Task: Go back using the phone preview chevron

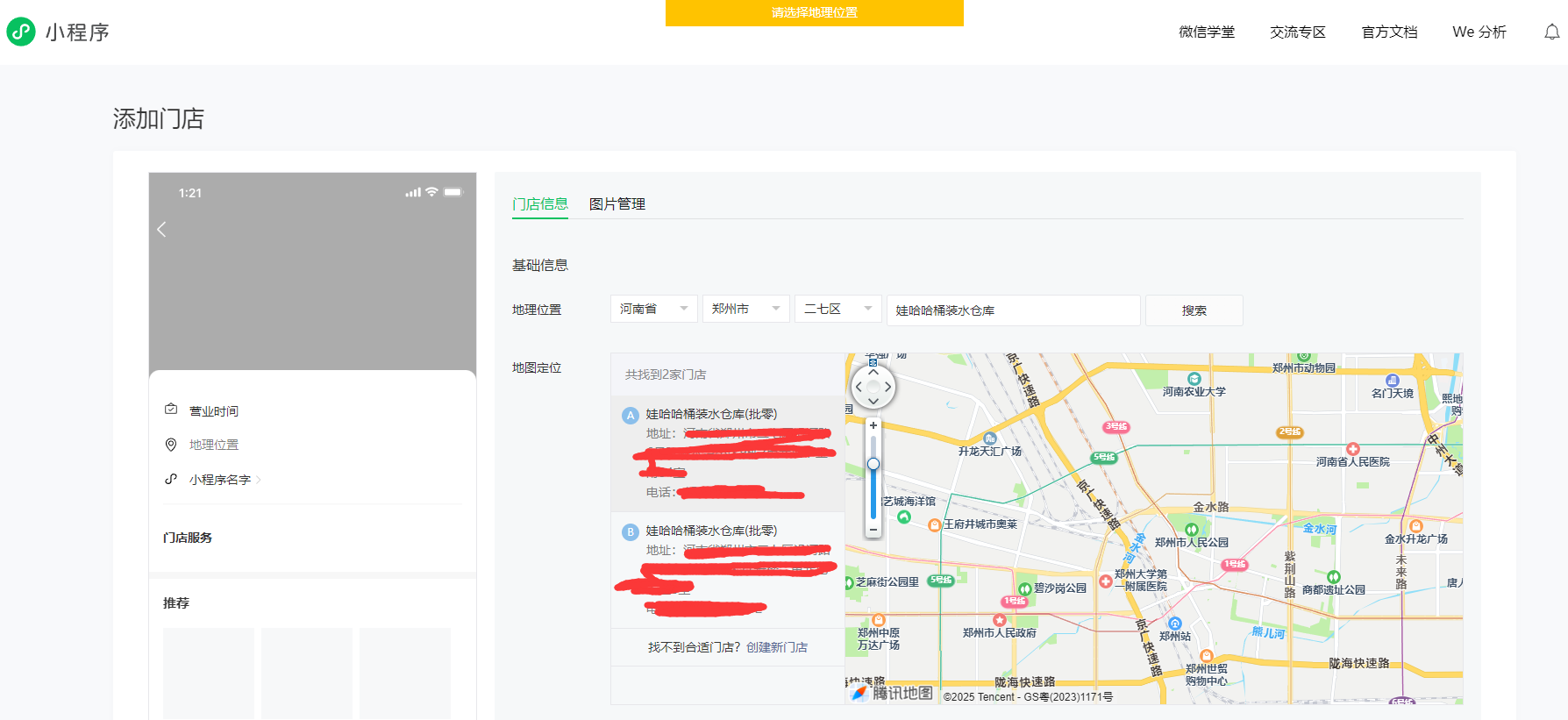Action: (x=161, y=230)
